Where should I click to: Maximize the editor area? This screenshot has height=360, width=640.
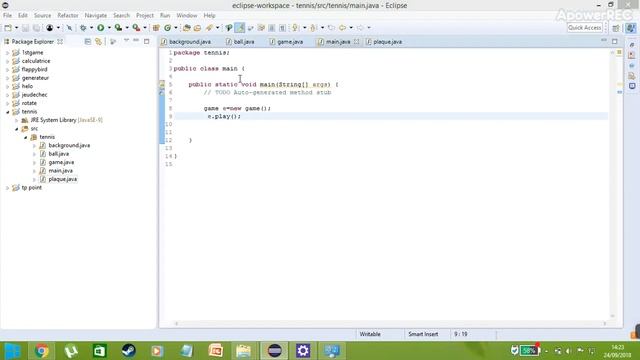615,41
